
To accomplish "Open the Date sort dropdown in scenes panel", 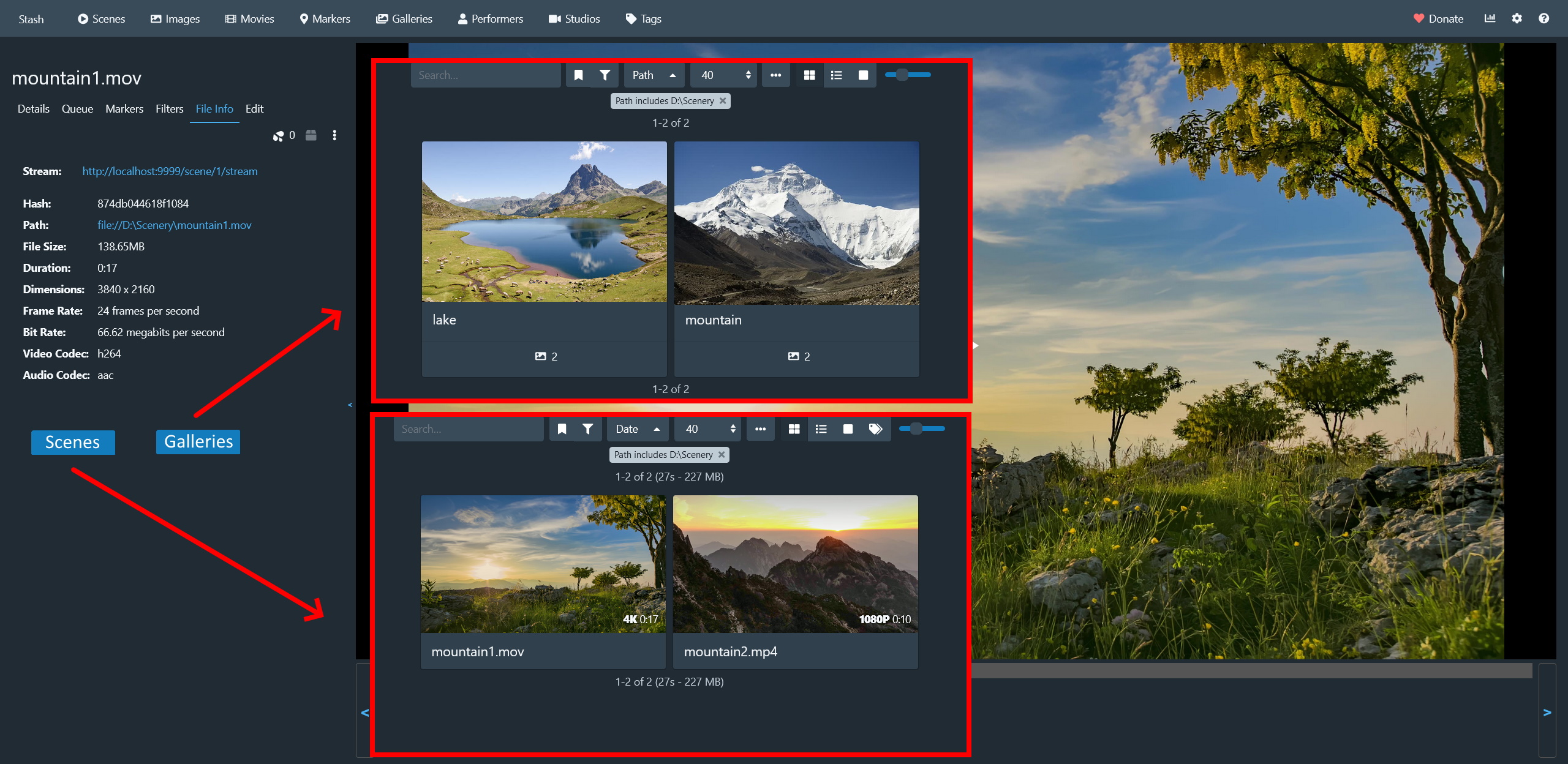I will pyautogui.click(x=637, y=429).
